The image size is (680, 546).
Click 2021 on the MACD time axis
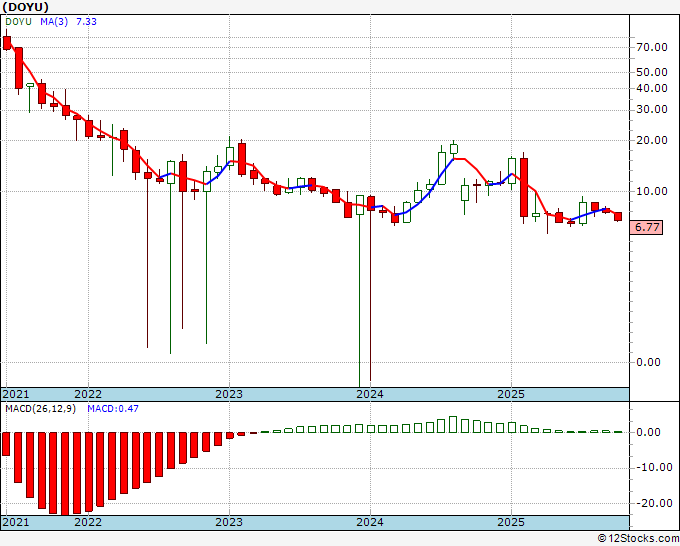click(x=16, y=522)
